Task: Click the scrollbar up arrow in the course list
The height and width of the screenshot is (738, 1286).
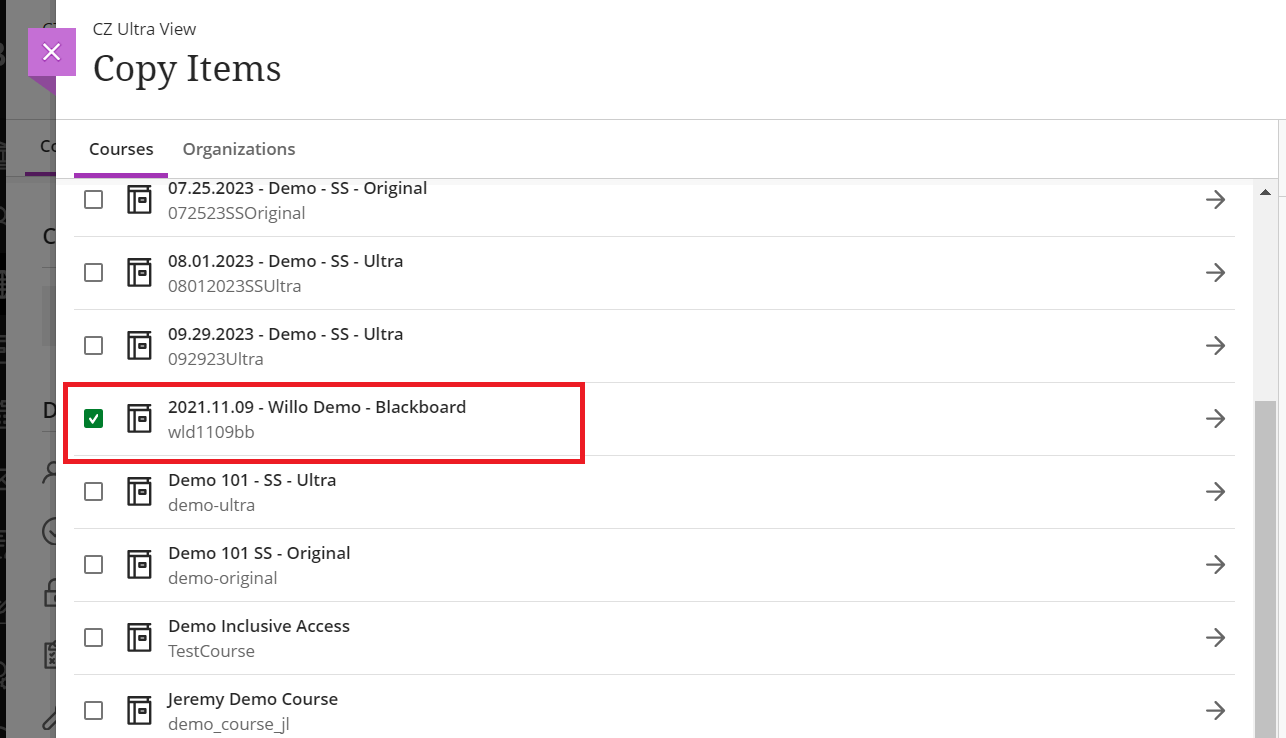Action: click(1265, 192)
